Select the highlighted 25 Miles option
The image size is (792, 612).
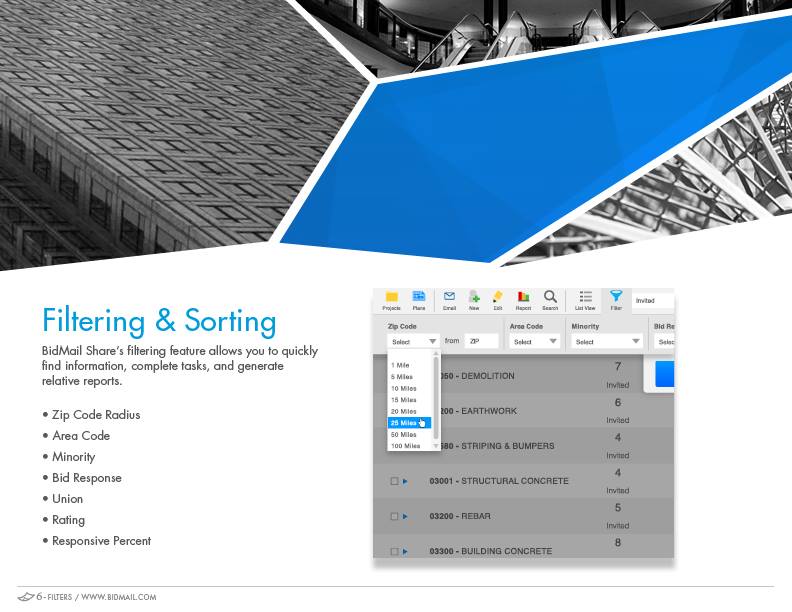coord(409,423)
